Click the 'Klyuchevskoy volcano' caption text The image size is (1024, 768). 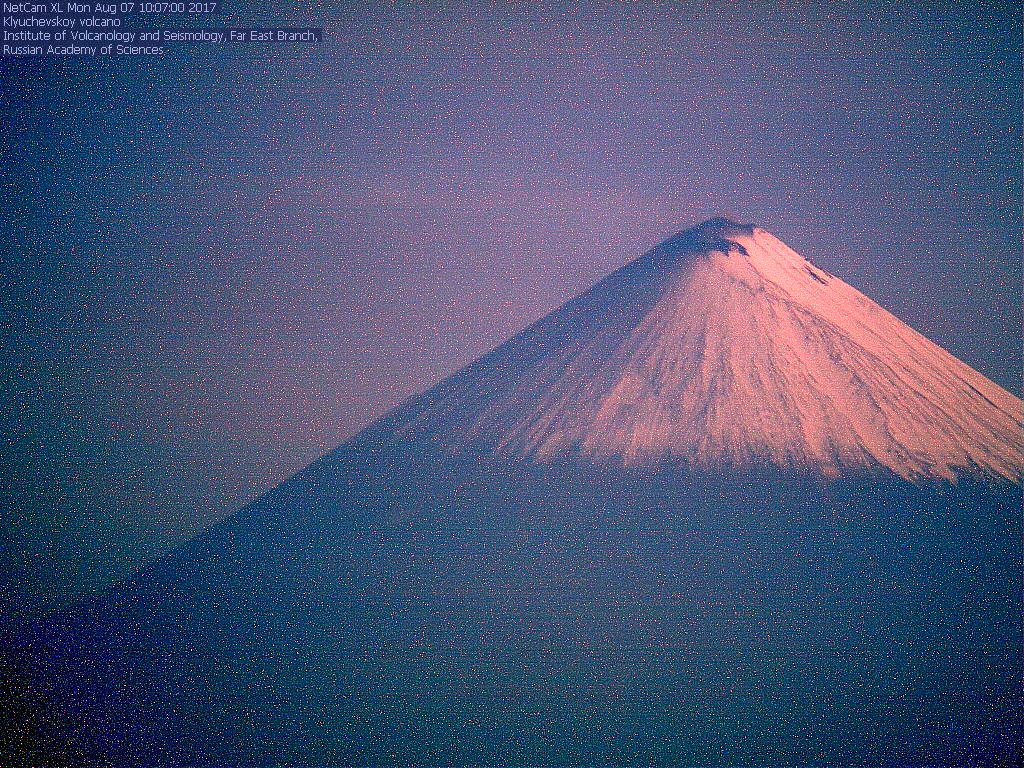point(62,22)
